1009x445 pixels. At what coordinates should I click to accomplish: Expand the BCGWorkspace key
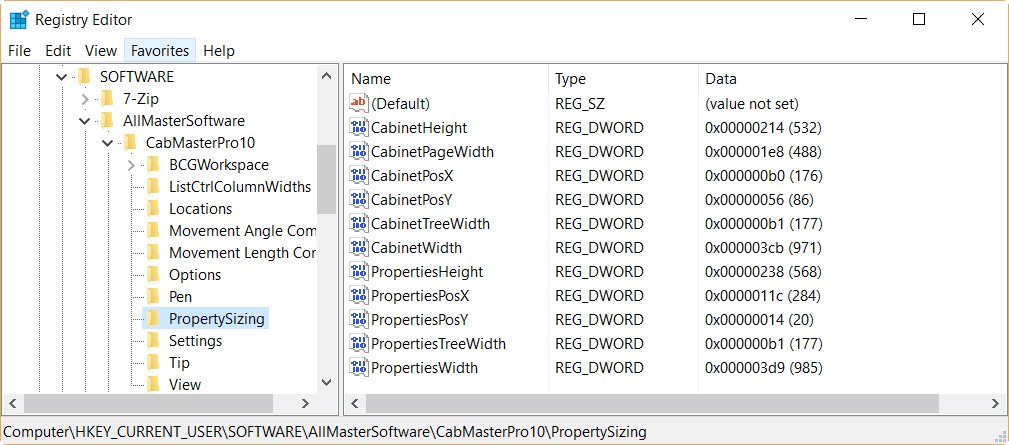[131, 165]
